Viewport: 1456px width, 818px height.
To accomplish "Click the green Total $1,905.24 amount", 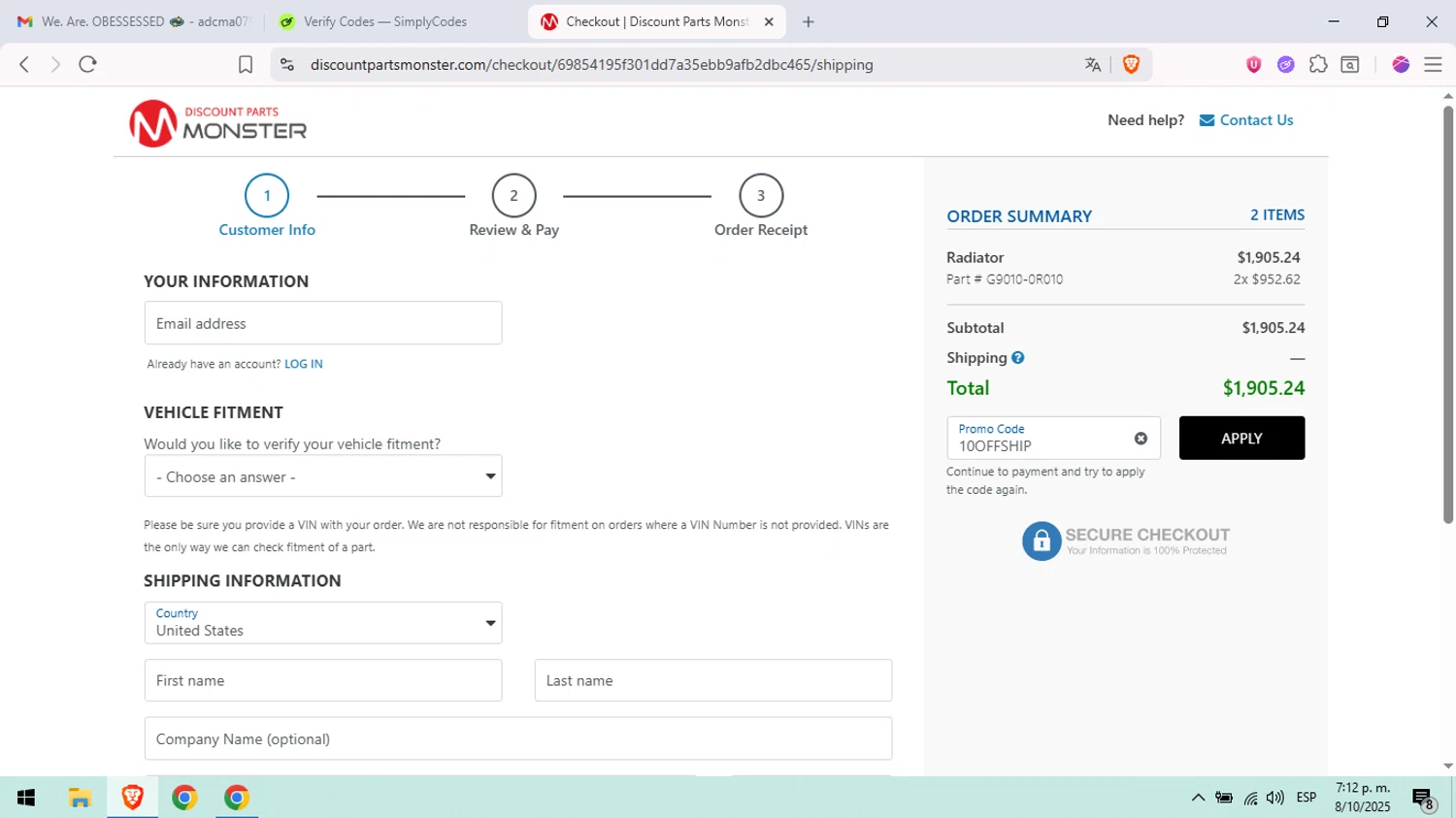I will pyautogui.click(x=1264, y=388).
